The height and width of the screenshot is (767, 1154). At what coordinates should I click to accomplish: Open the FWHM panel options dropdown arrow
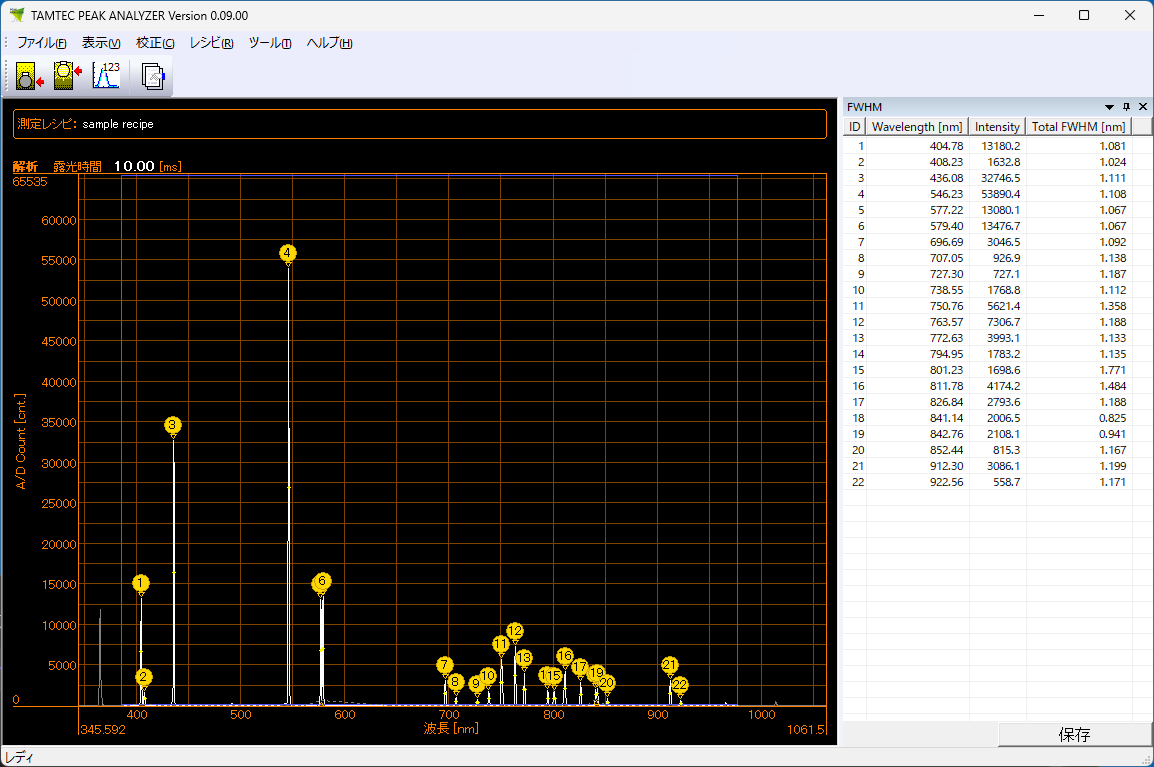point(1109,106)
